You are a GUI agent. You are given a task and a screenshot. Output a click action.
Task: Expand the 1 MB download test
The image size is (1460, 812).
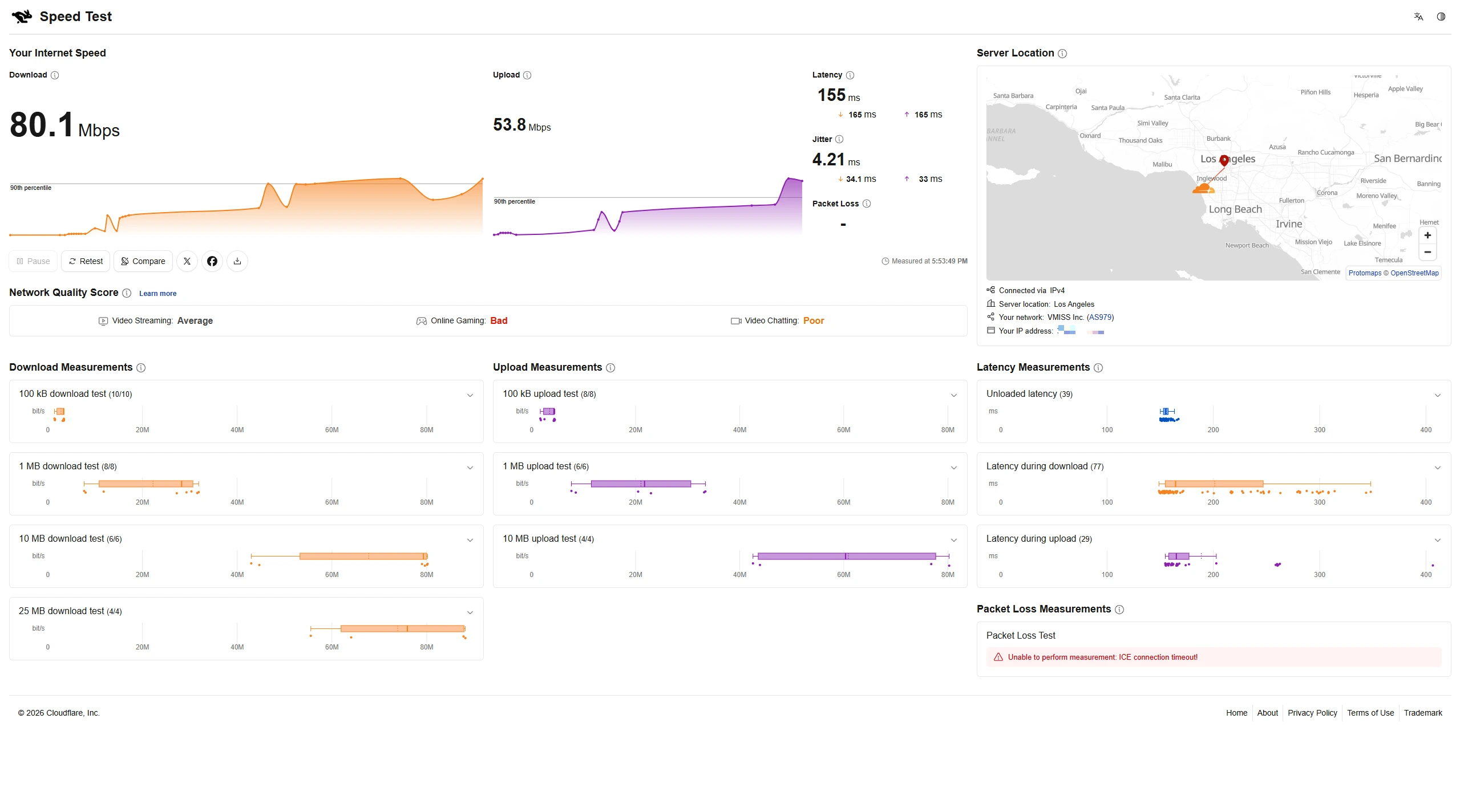[x=470, y=468]
